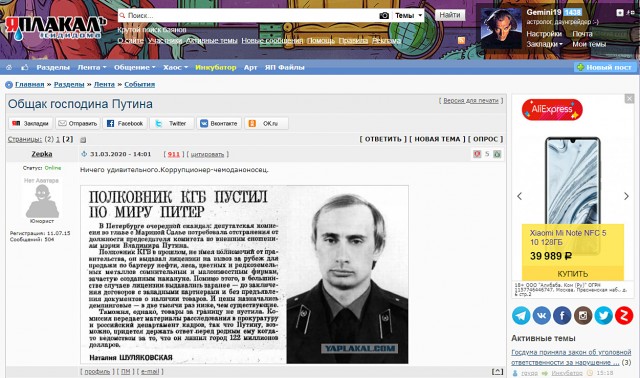Downvote Zepka's post with red minus
This screenshot has width=640, height=378.
click(x=477, y=154)
